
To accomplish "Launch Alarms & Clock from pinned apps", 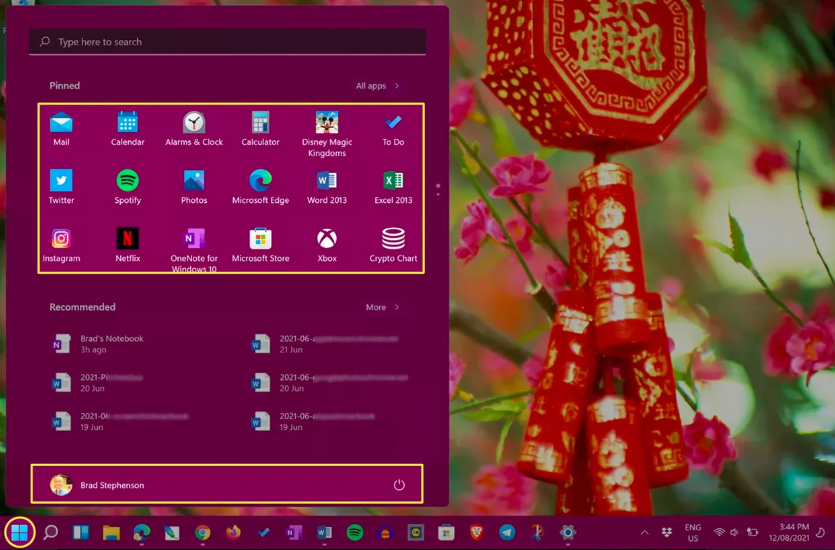I will click(194, 128).
